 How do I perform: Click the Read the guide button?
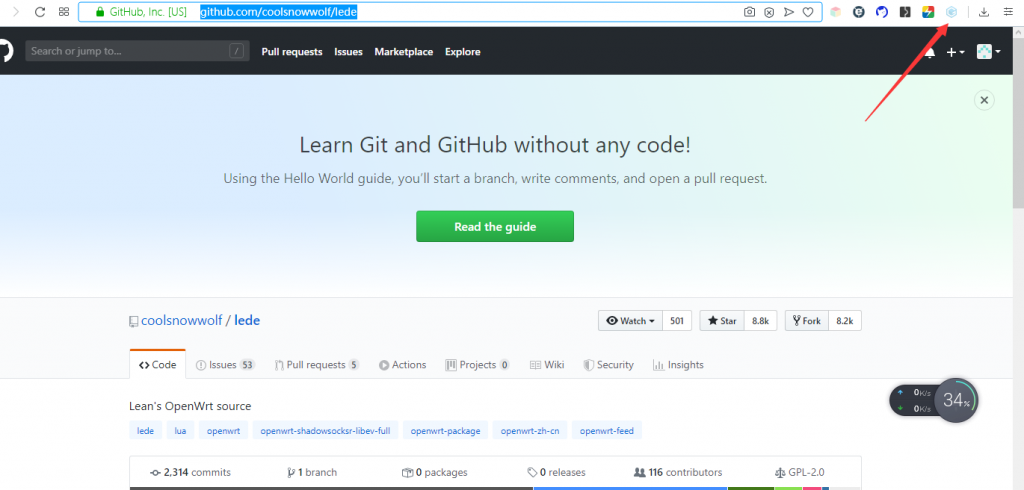pyautogui.click(x=495, y=227)
